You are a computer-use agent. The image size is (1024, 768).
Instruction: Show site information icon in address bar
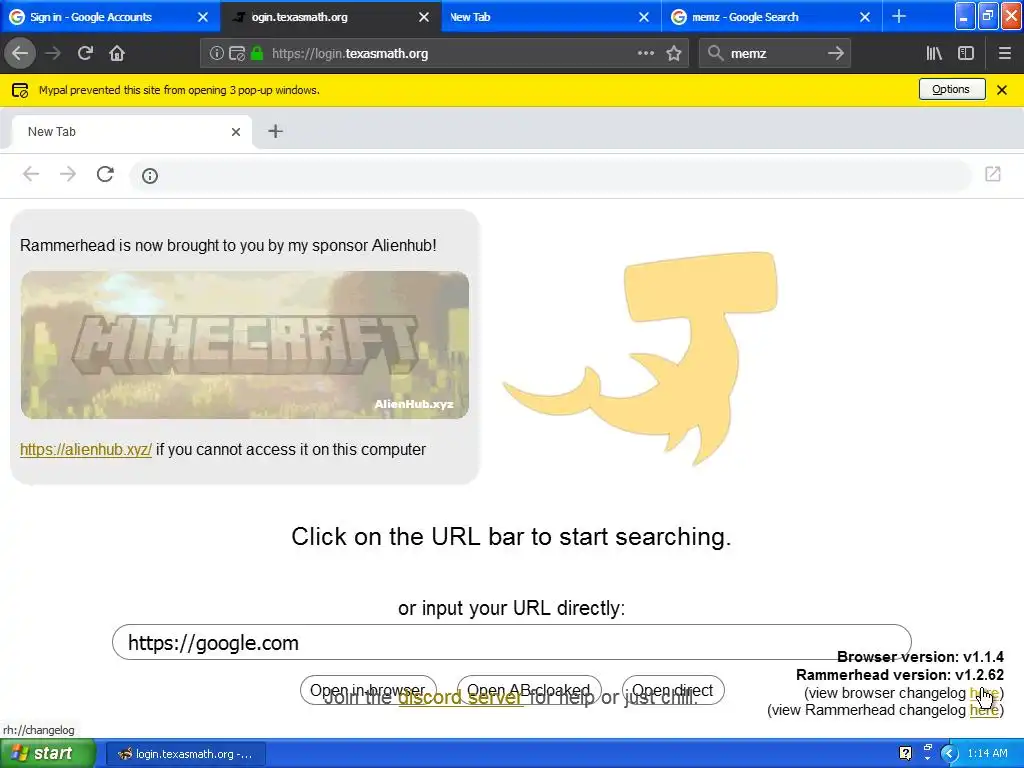(216, 54)
